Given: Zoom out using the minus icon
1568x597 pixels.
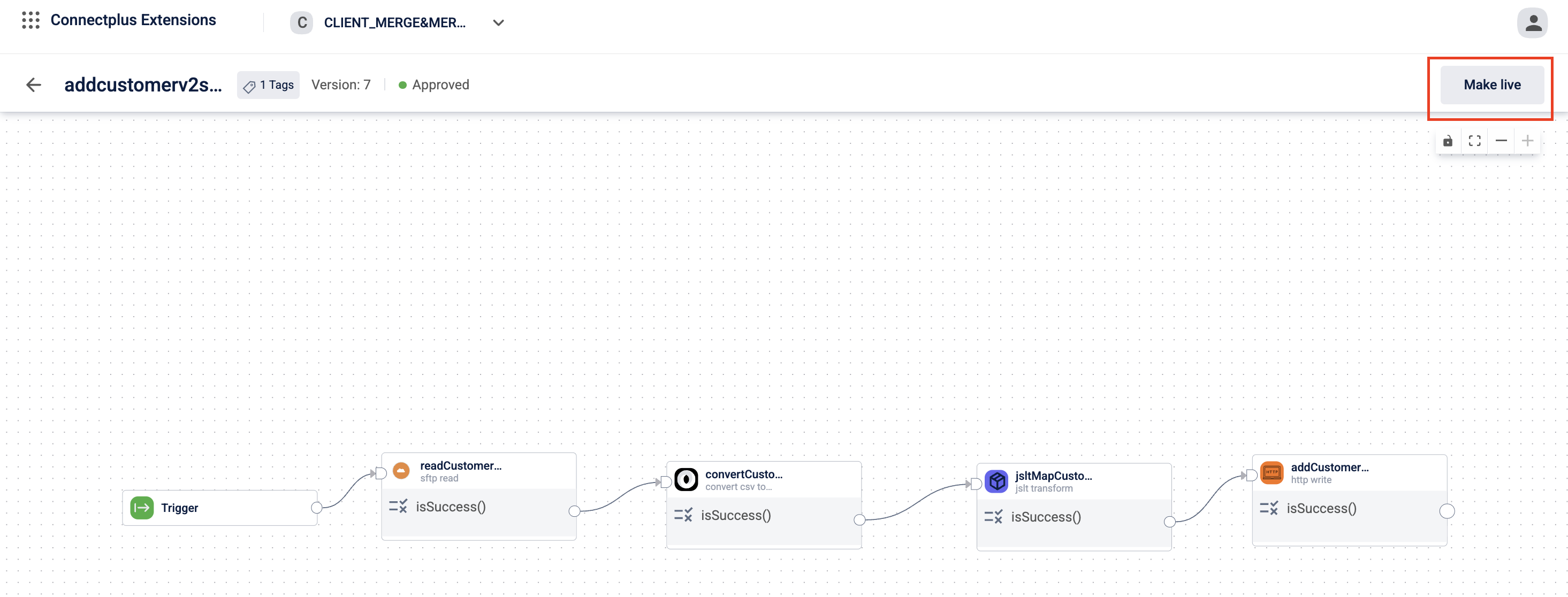Looking at the screenshot, I should click(1501, 141).
